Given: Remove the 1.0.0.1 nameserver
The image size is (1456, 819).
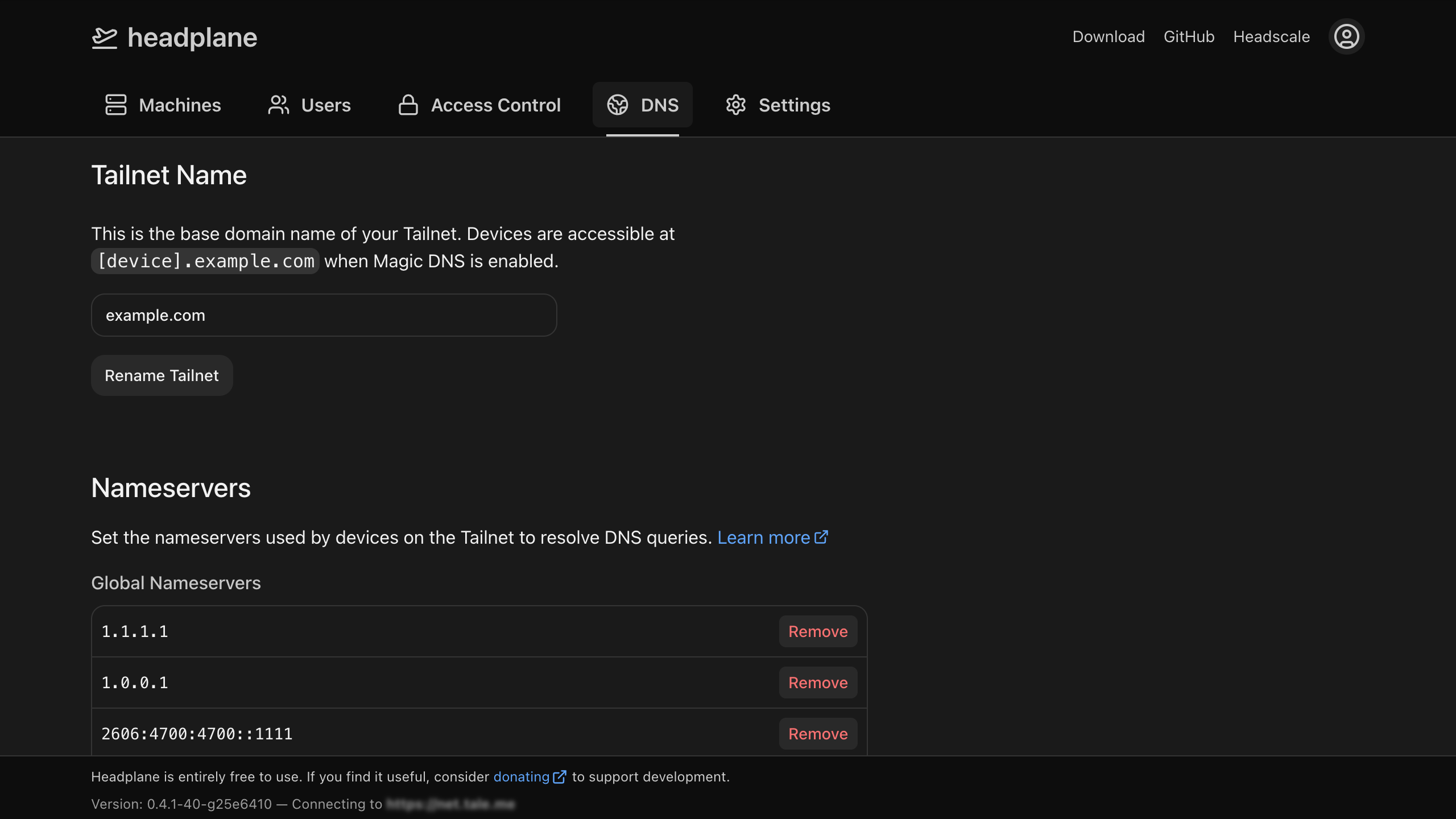Looking at the screenshot, I should (818, 682).
